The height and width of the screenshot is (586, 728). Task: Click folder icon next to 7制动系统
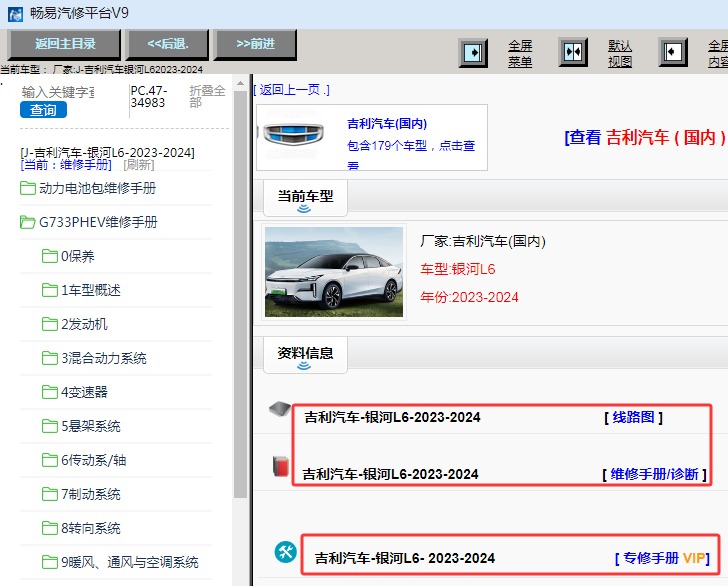click(50, 494)
